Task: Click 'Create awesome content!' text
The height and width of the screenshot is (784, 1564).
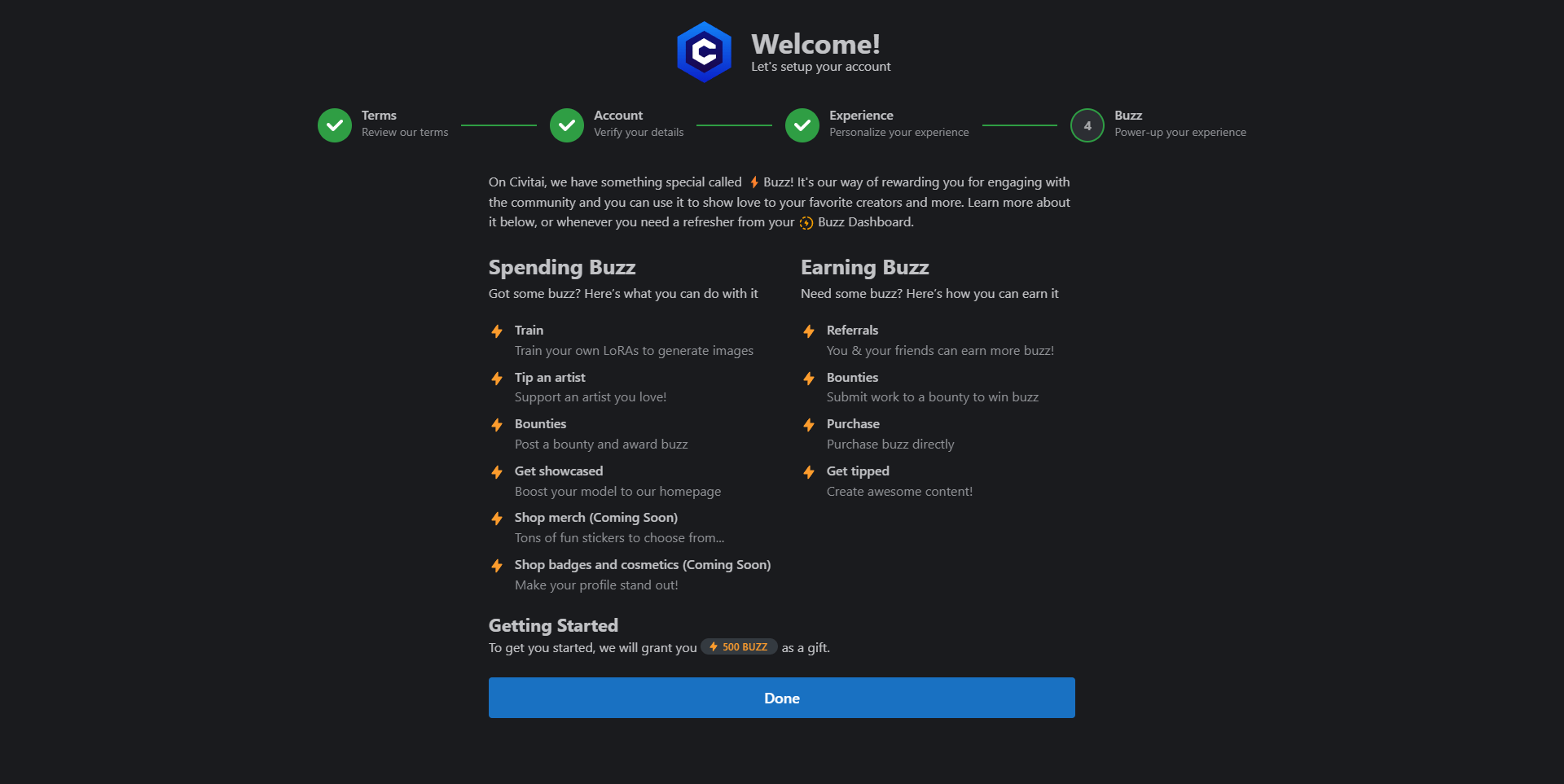Action: 899,492
